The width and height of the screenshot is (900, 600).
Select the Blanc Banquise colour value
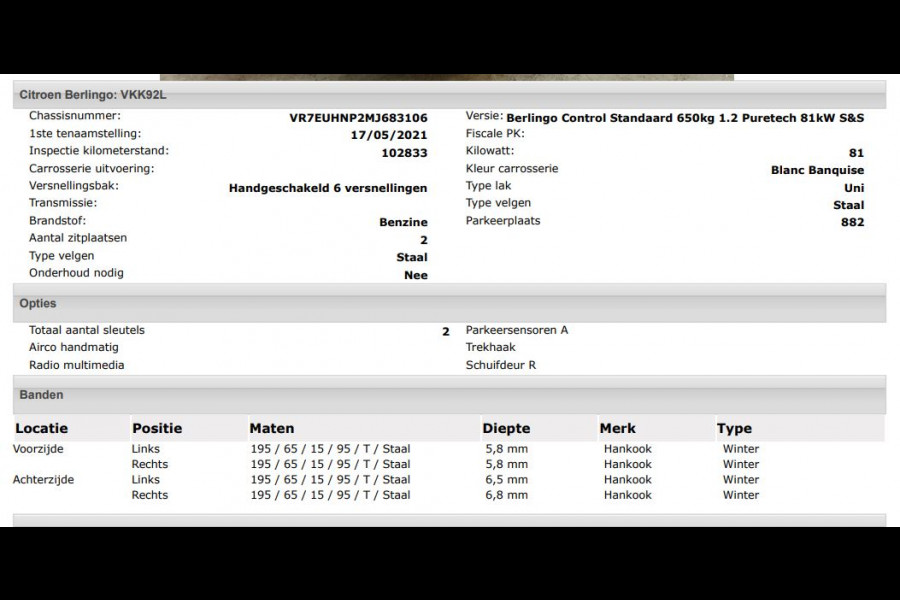point(817,170)
